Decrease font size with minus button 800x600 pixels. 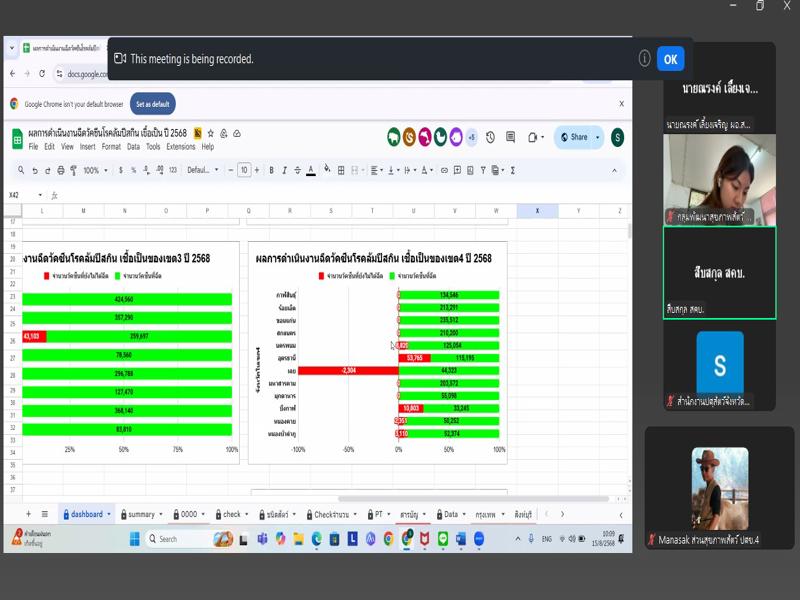tap(231, 170)
